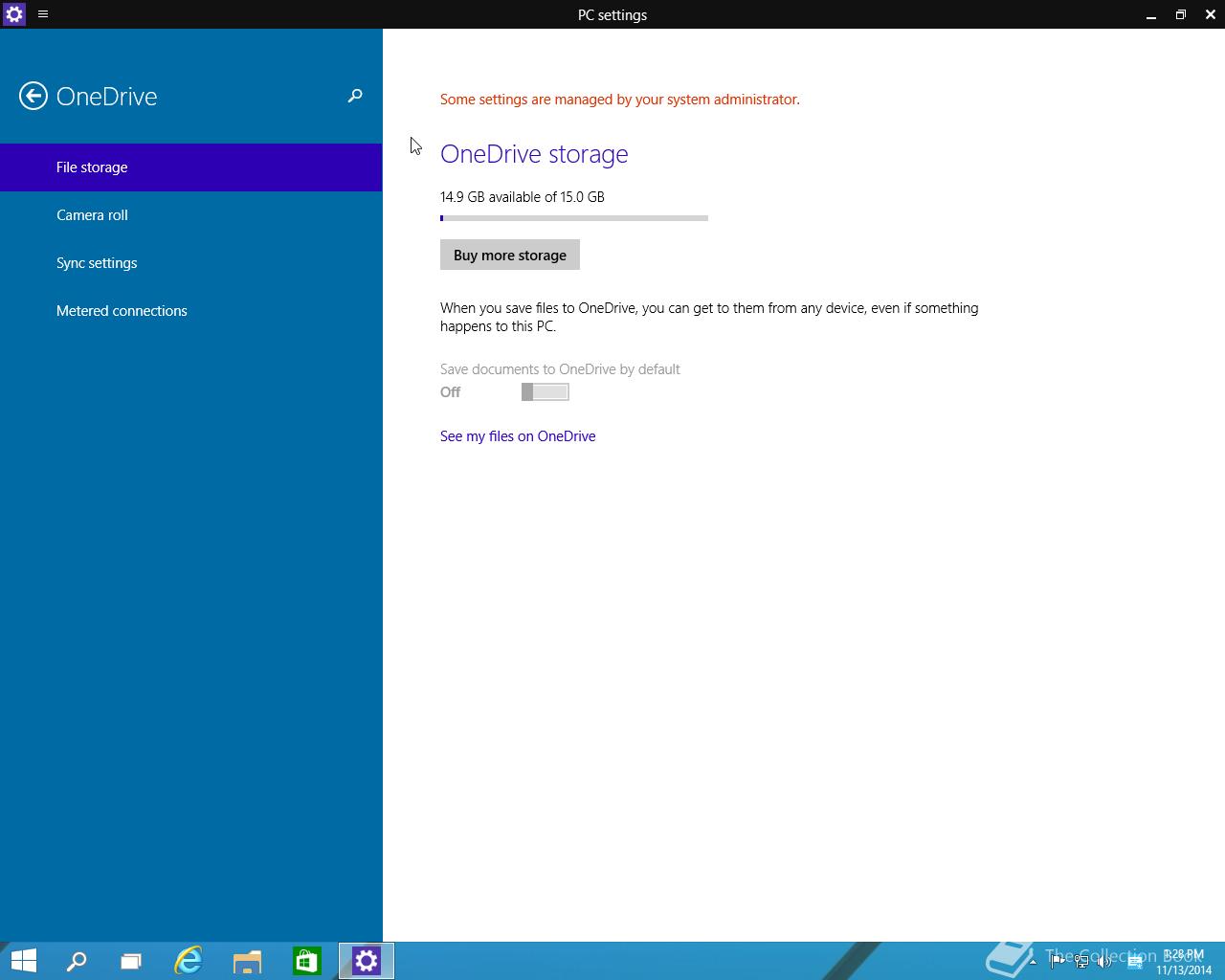Show hidden tray icons arrow
1225x980 pixels.
pyautogui.click(x=1033, y=962)
